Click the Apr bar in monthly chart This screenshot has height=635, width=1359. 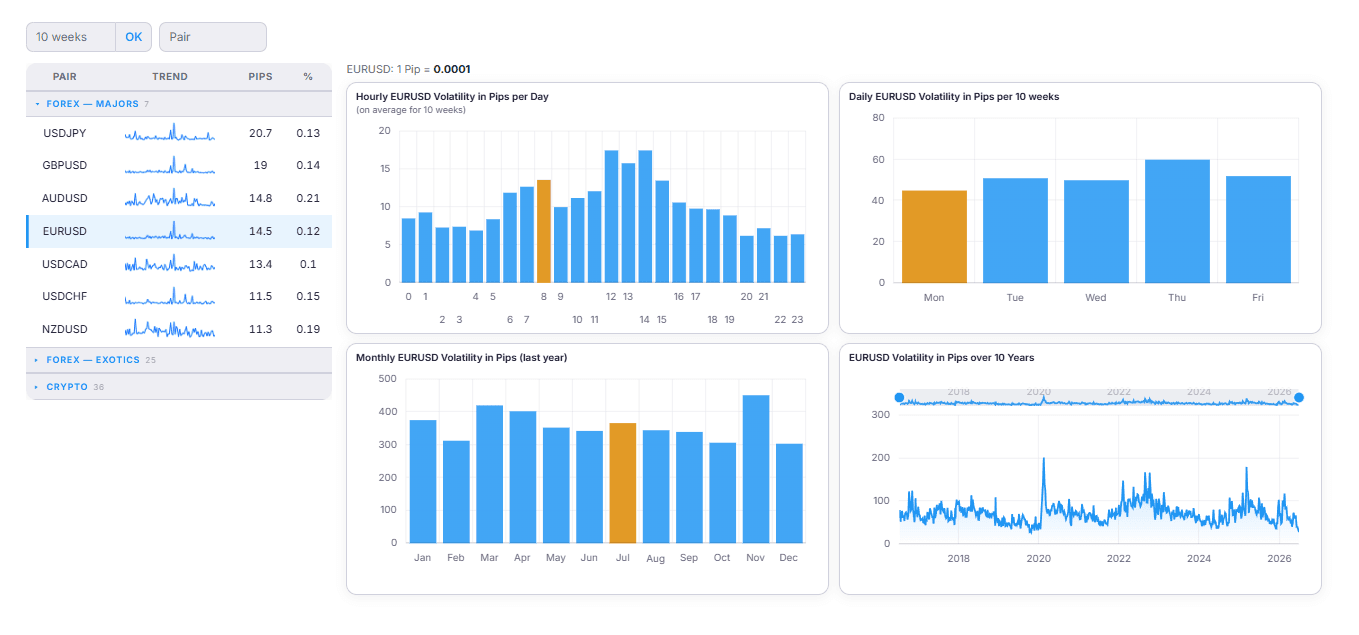pyautogui.click(x=523, y=477)
